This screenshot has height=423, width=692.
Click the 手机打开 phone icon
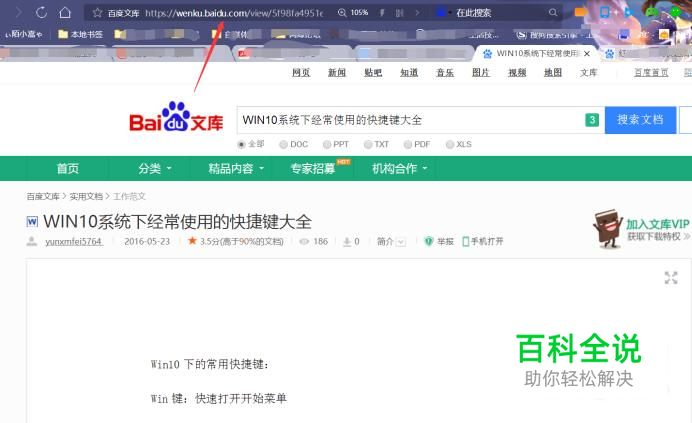[x=466, y=242]
